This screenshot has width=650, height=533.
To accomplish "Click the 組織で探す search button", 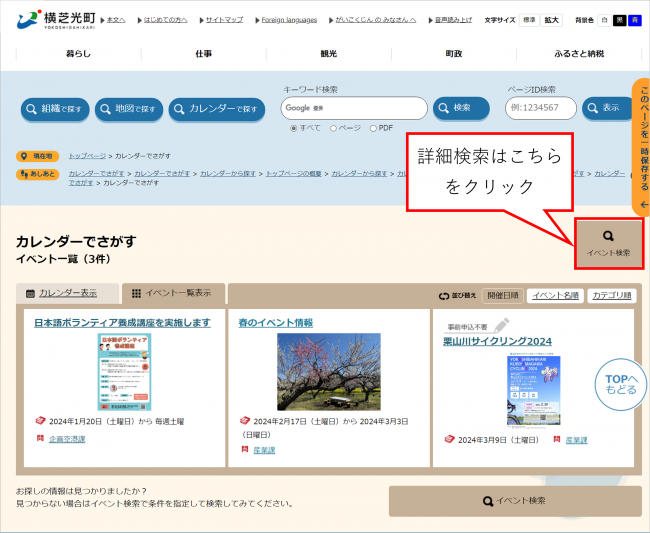I will [56, 108].
